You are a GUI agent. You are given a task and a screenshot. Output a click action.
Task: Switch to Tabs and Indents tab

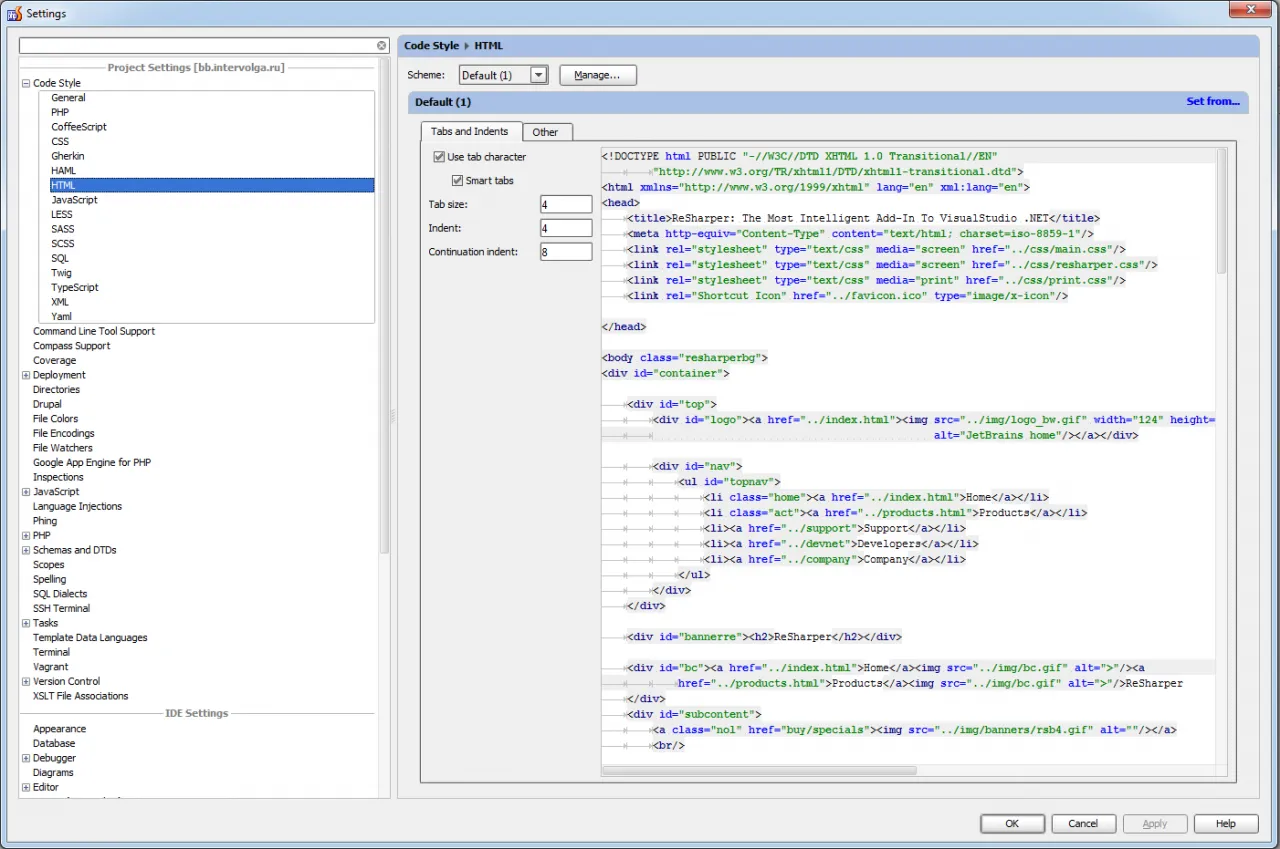[470, 131]
